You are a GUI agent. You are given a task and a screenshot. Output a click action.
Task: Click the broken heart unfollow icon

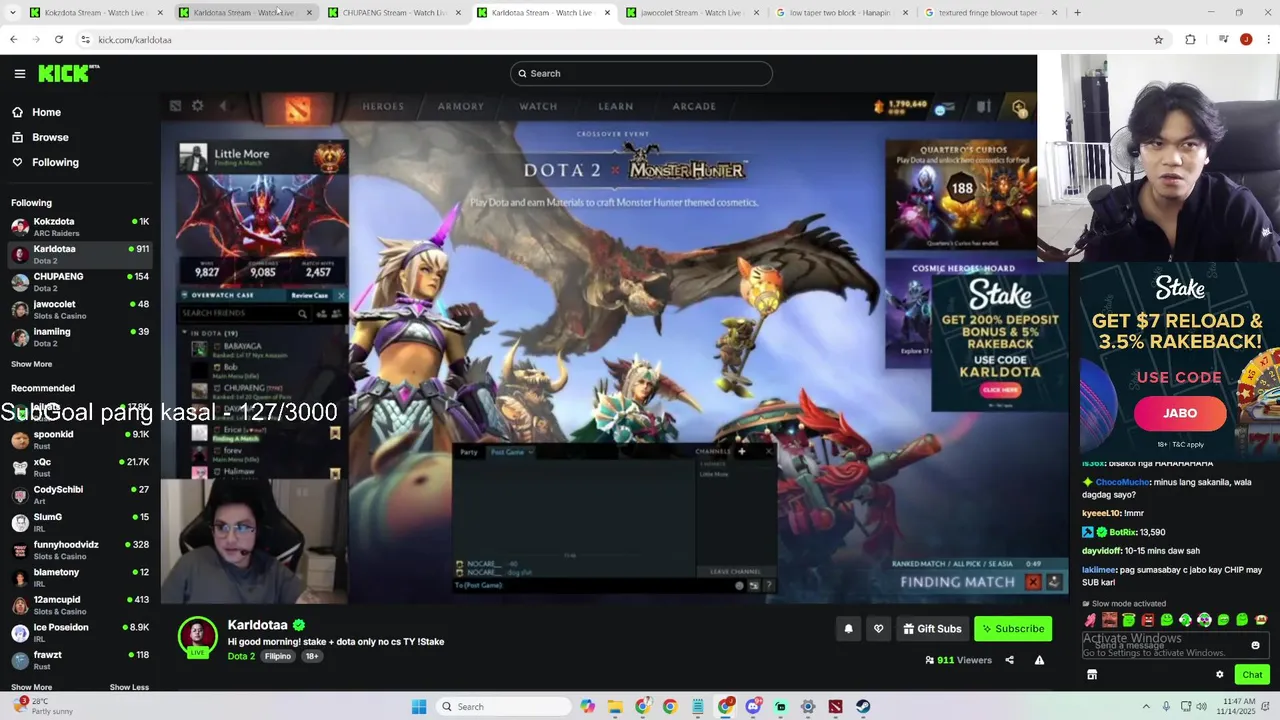[x=878, y=629]
